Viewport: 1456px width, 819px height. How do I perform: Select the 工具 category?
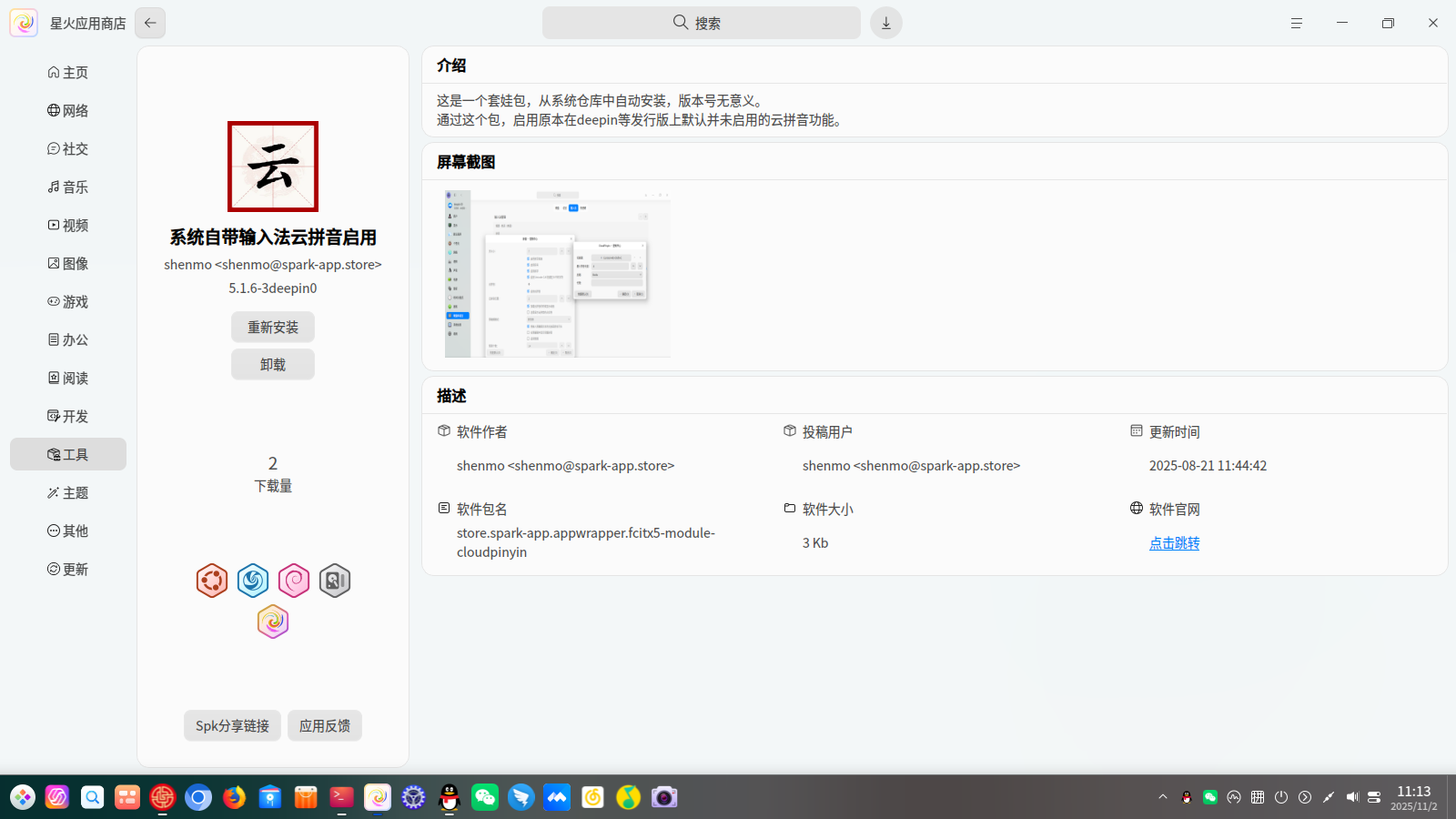click(68, 454)
